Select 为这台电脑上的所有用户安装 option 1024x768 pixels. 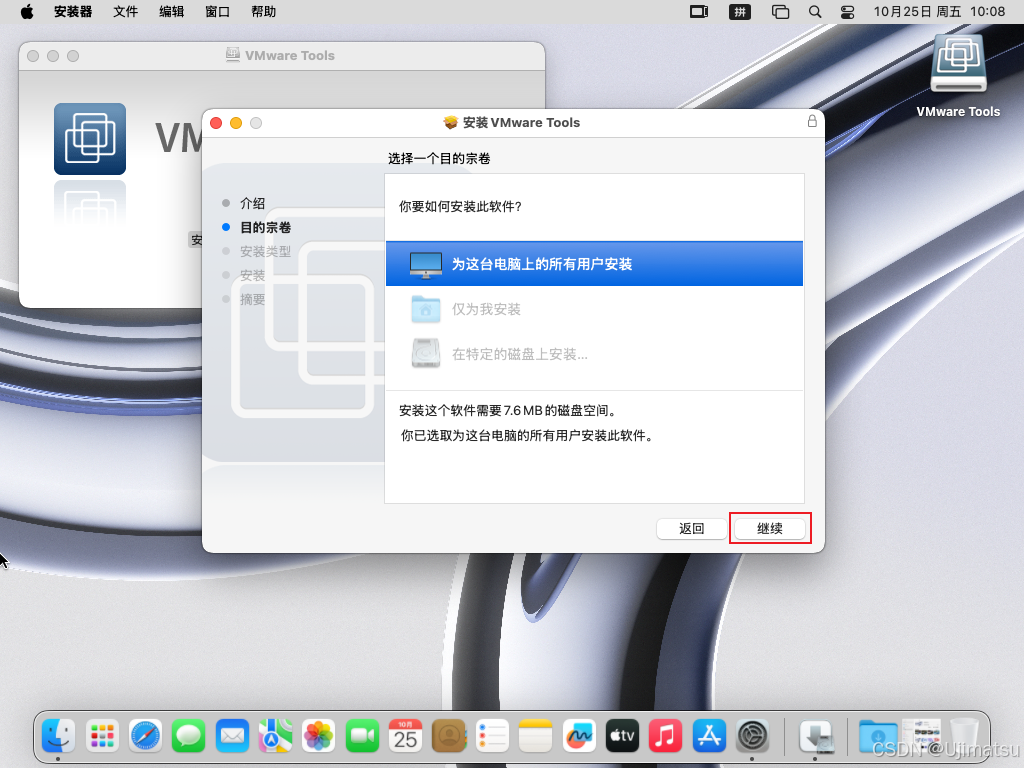pyautogui.click(x=594, y=264)
